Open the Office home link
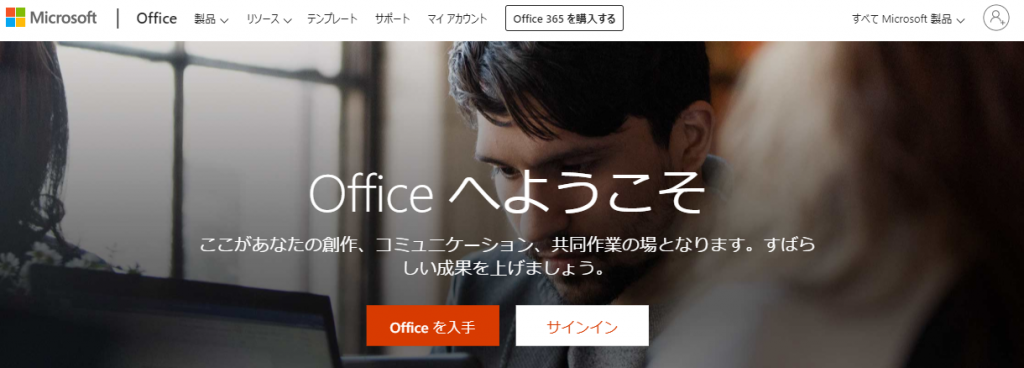Image resolution: width=1024 pixels, height=368 pixels. coord(157,18)
